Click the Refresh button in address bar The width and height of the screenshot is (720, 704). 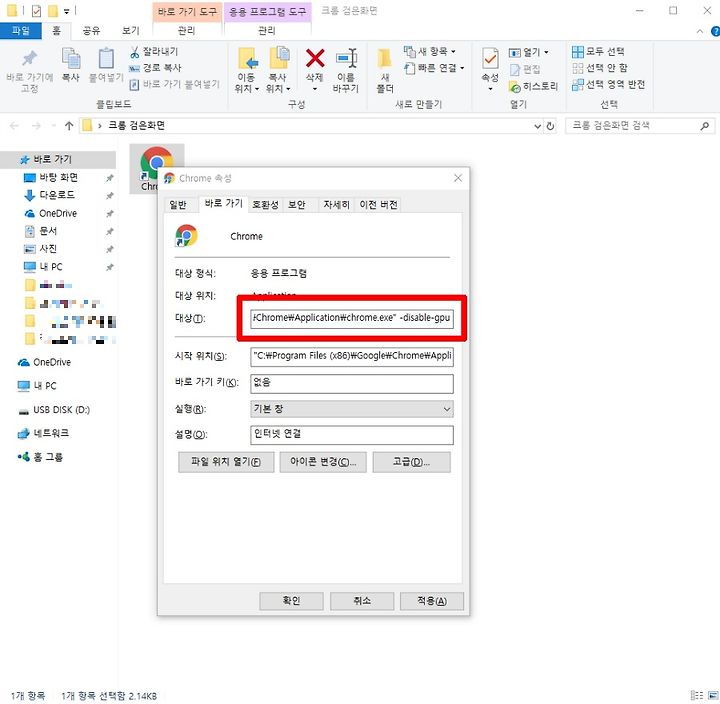(x=550, y=126)
